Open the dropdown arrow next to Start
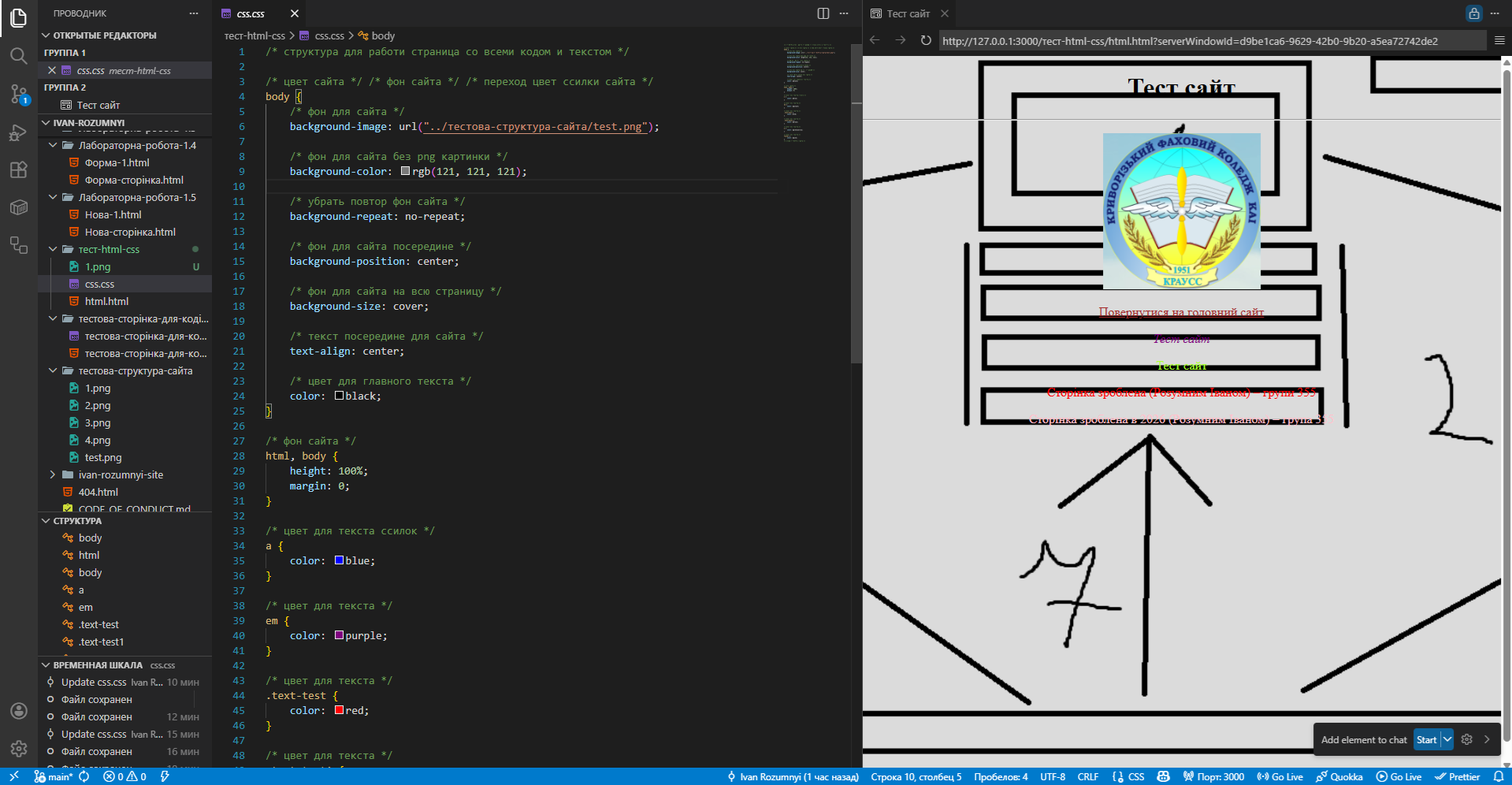 (x=1447, y=739)
